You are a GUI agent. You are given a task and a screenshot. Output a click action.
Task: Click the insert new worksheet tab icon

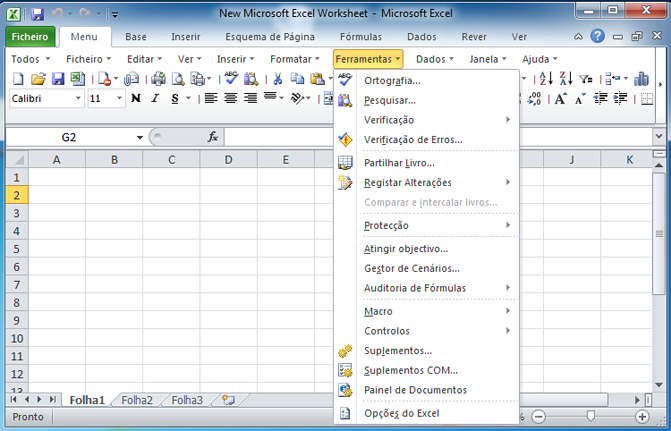tap(229, 400)
